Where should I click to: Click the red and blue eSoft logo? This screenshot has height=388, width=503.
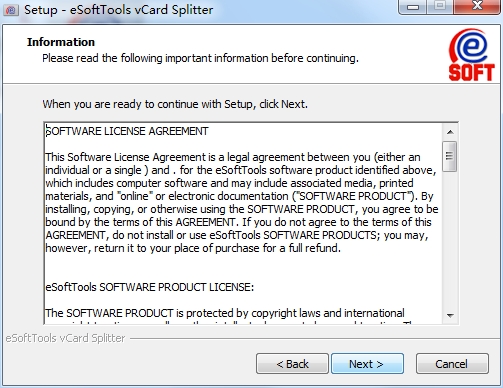click(471, 55)
